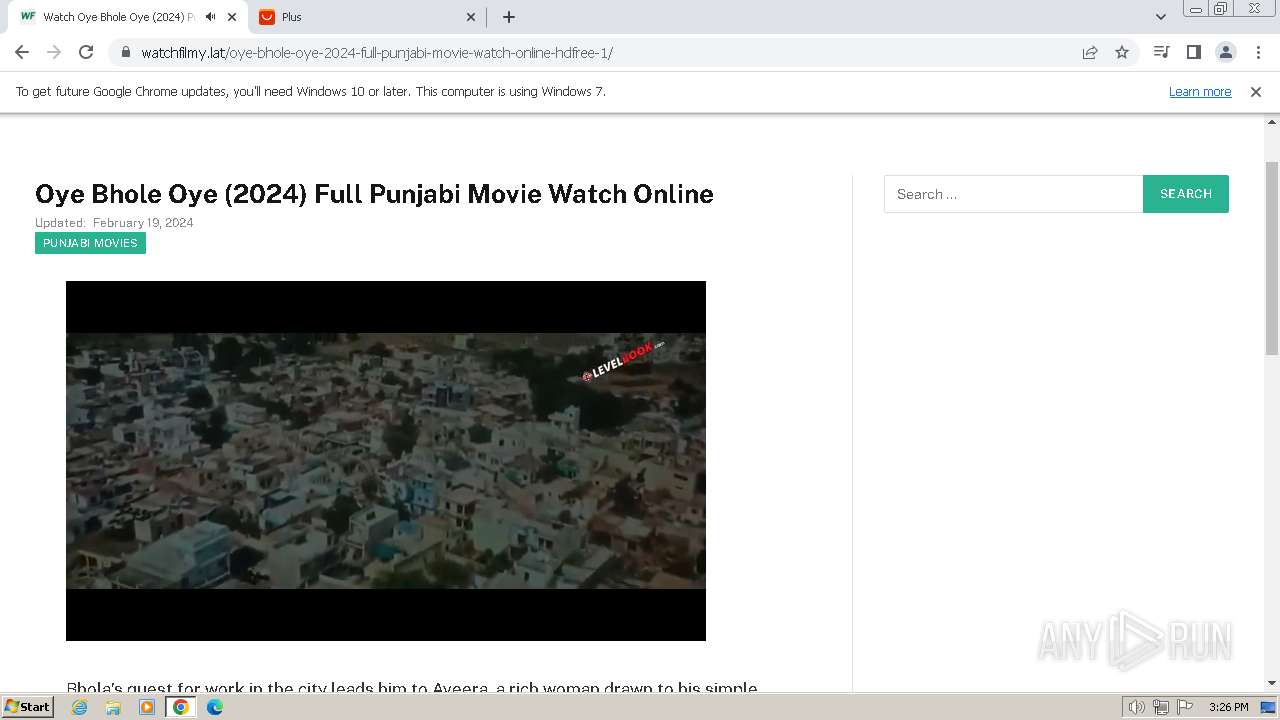Open the network icon in system tray
Image resolution: width=1280 pixels, height=720 pixels.
1161,707
